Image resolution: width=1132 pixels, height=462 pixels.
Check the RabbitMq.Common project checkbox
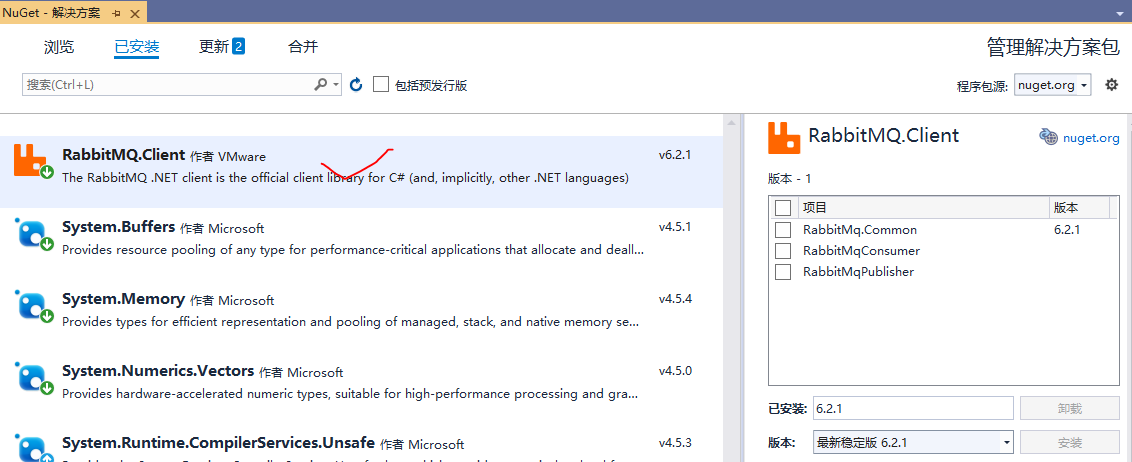[x=783, y=230]
